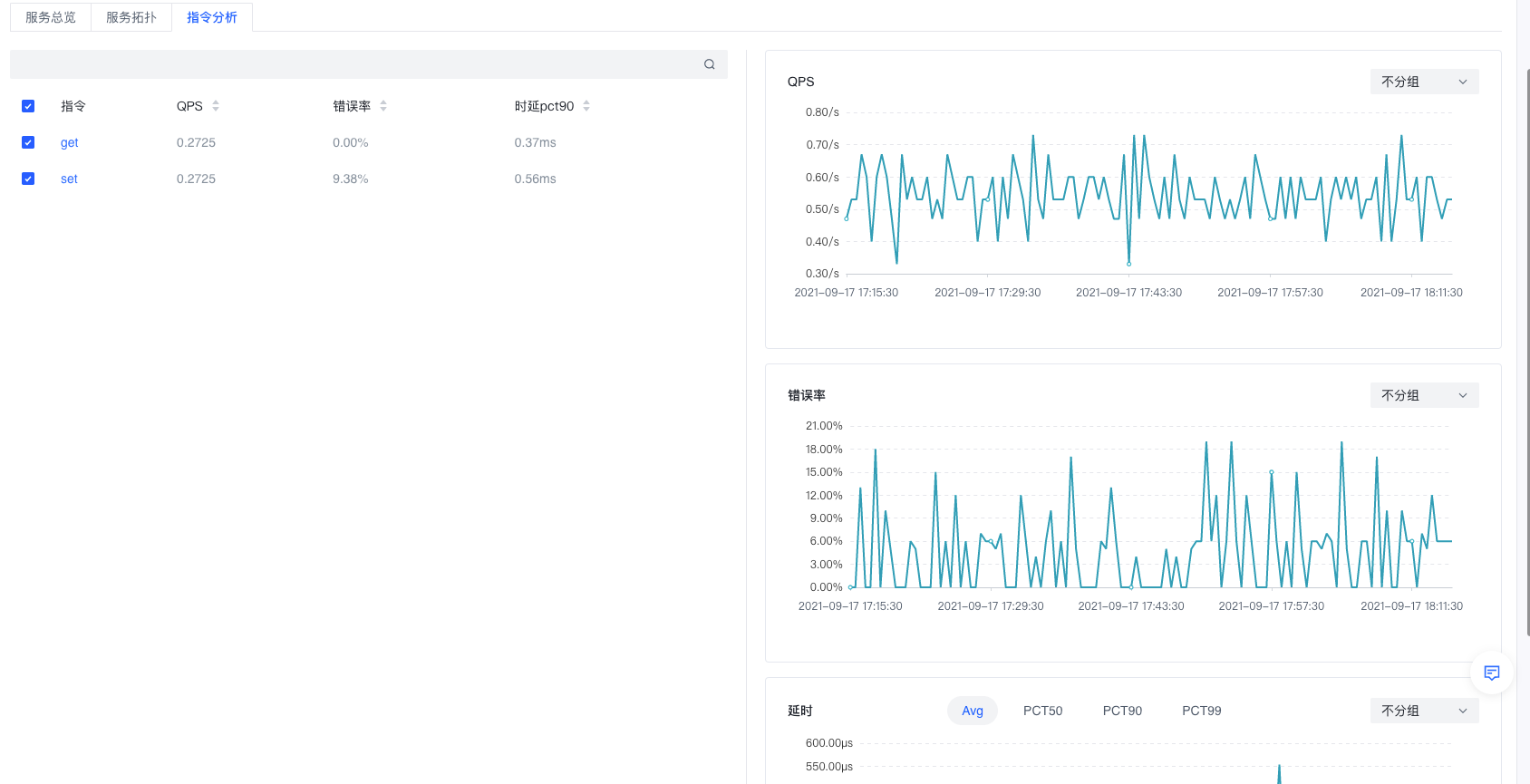The image size is (1530, 784).
Task: Click the set error rate 9.38%
Action: coord(351,179)
